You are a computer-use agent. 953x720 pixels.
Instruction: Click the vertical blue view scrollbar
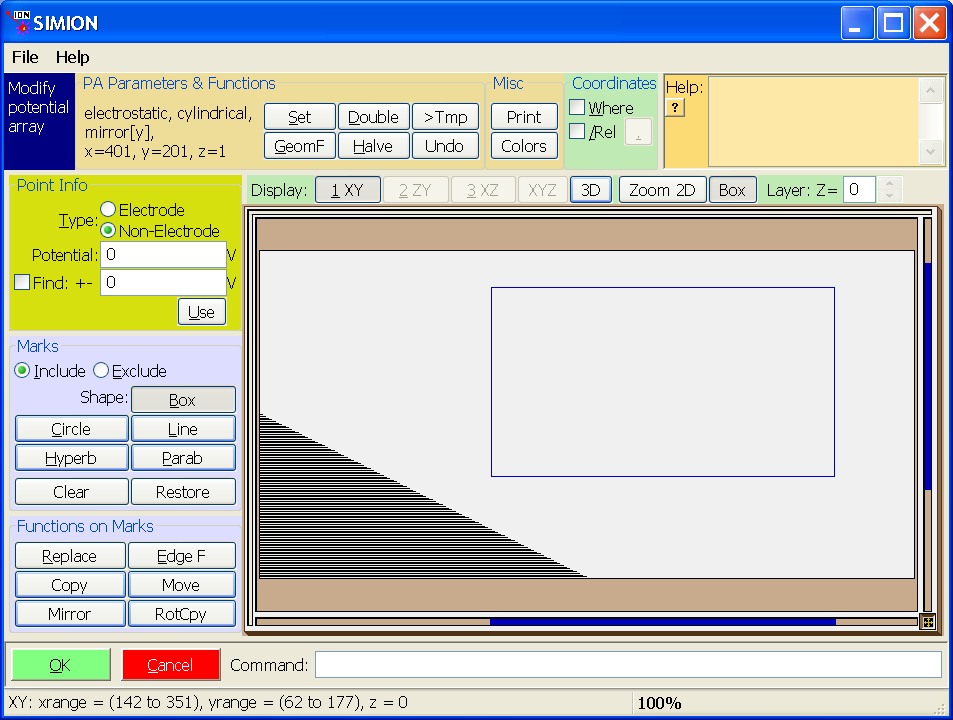tap(928, 375)
